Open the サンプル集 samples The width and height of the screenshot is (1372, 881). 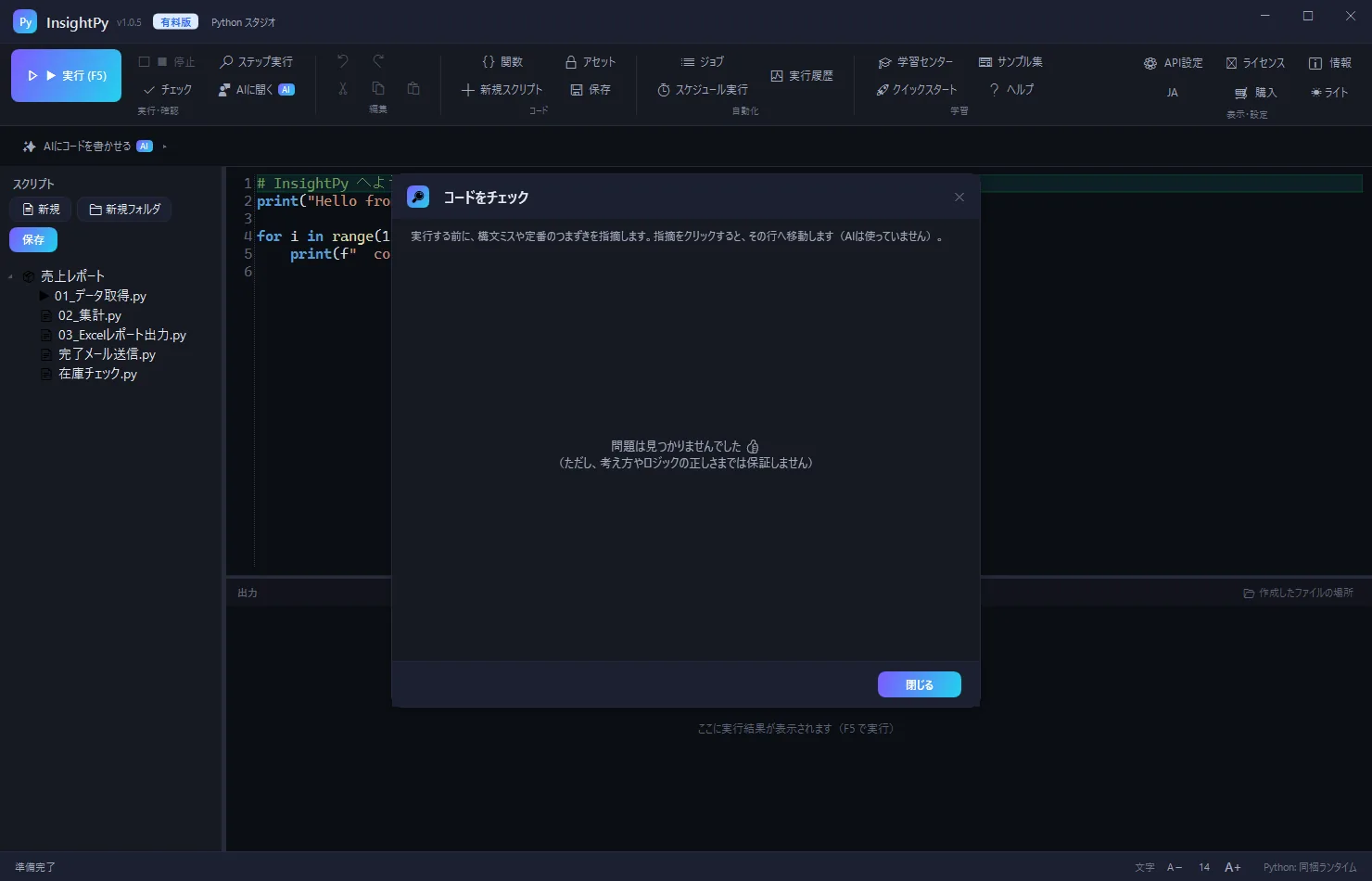click(x=1010, y=62)
